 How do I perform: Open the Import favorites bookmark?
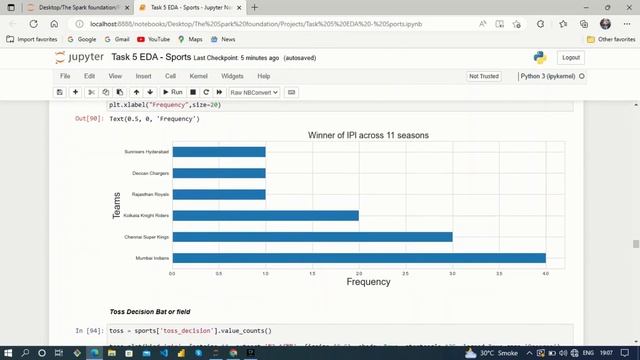point(32,39)
